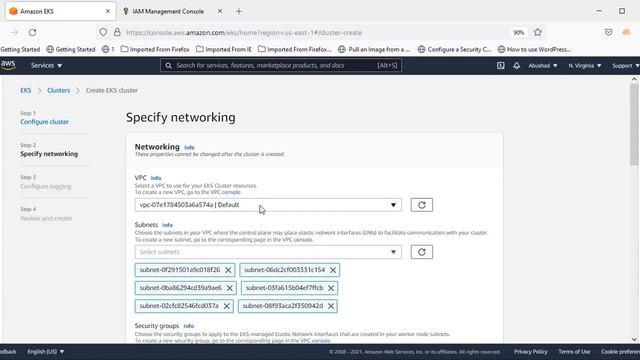Open the Abushad account menu

point(542,65)
